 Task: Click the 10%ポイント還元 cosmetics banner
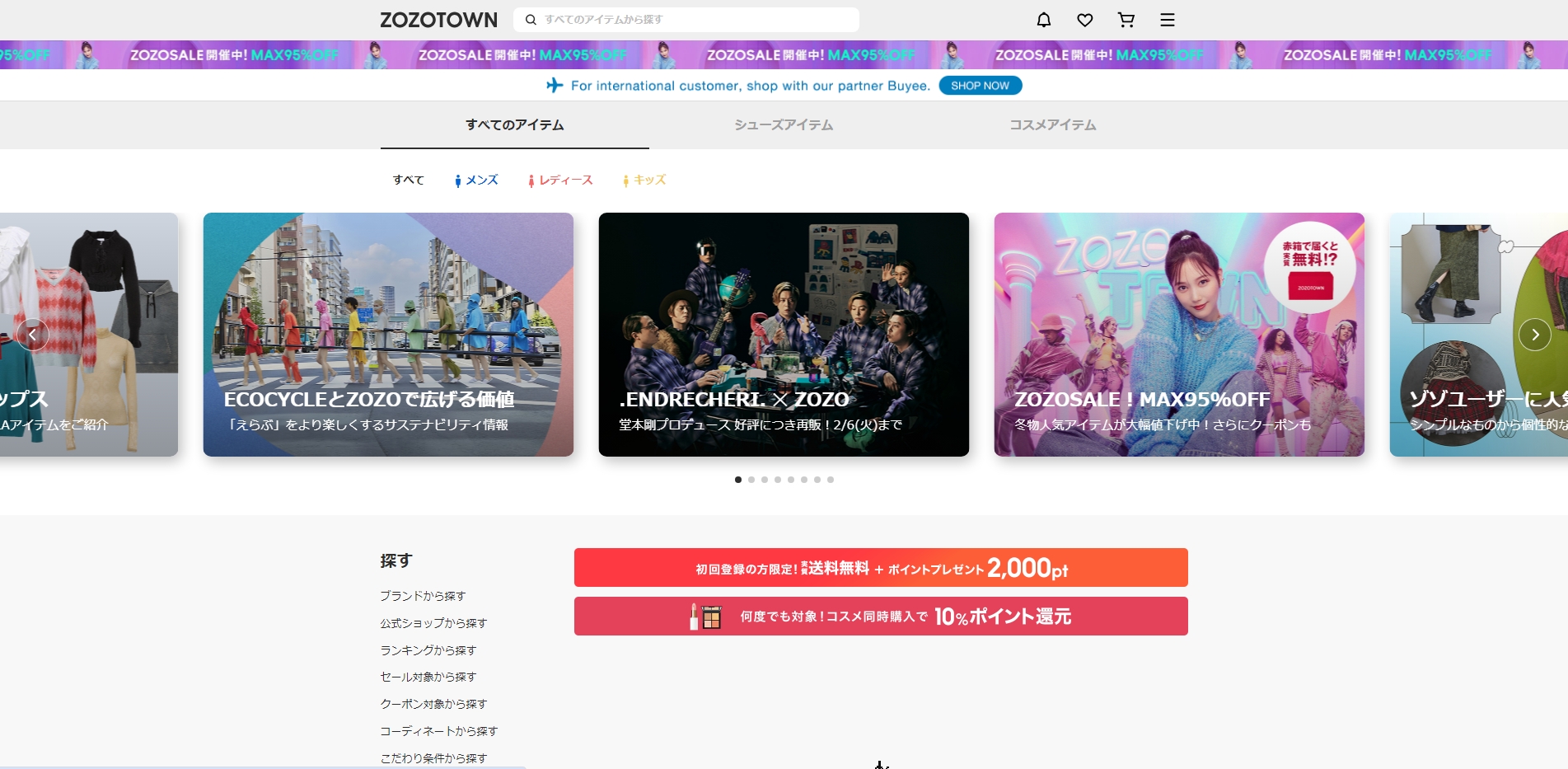881,617
